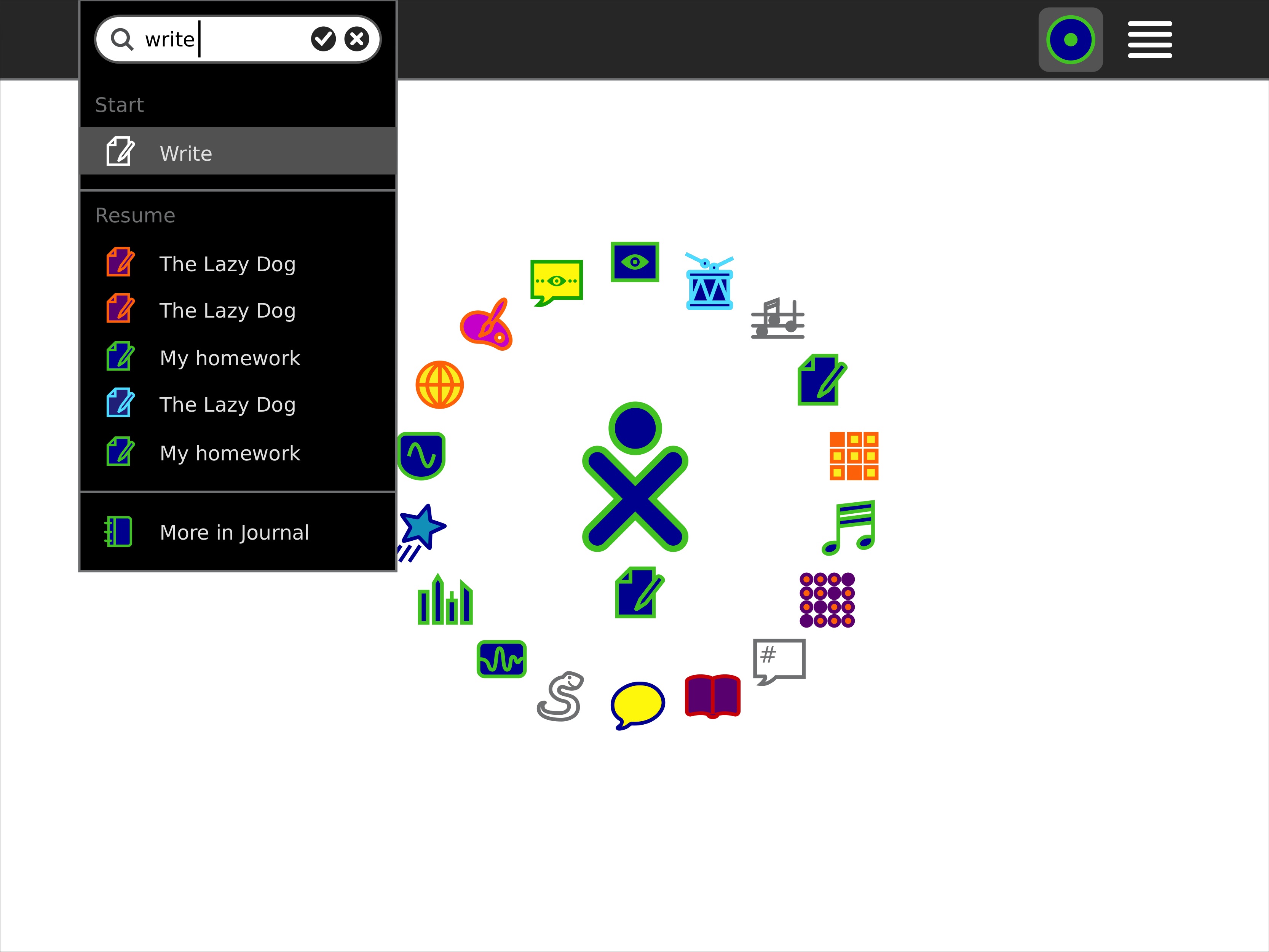Open the yellow Chat speech bubble

point(637,705)
